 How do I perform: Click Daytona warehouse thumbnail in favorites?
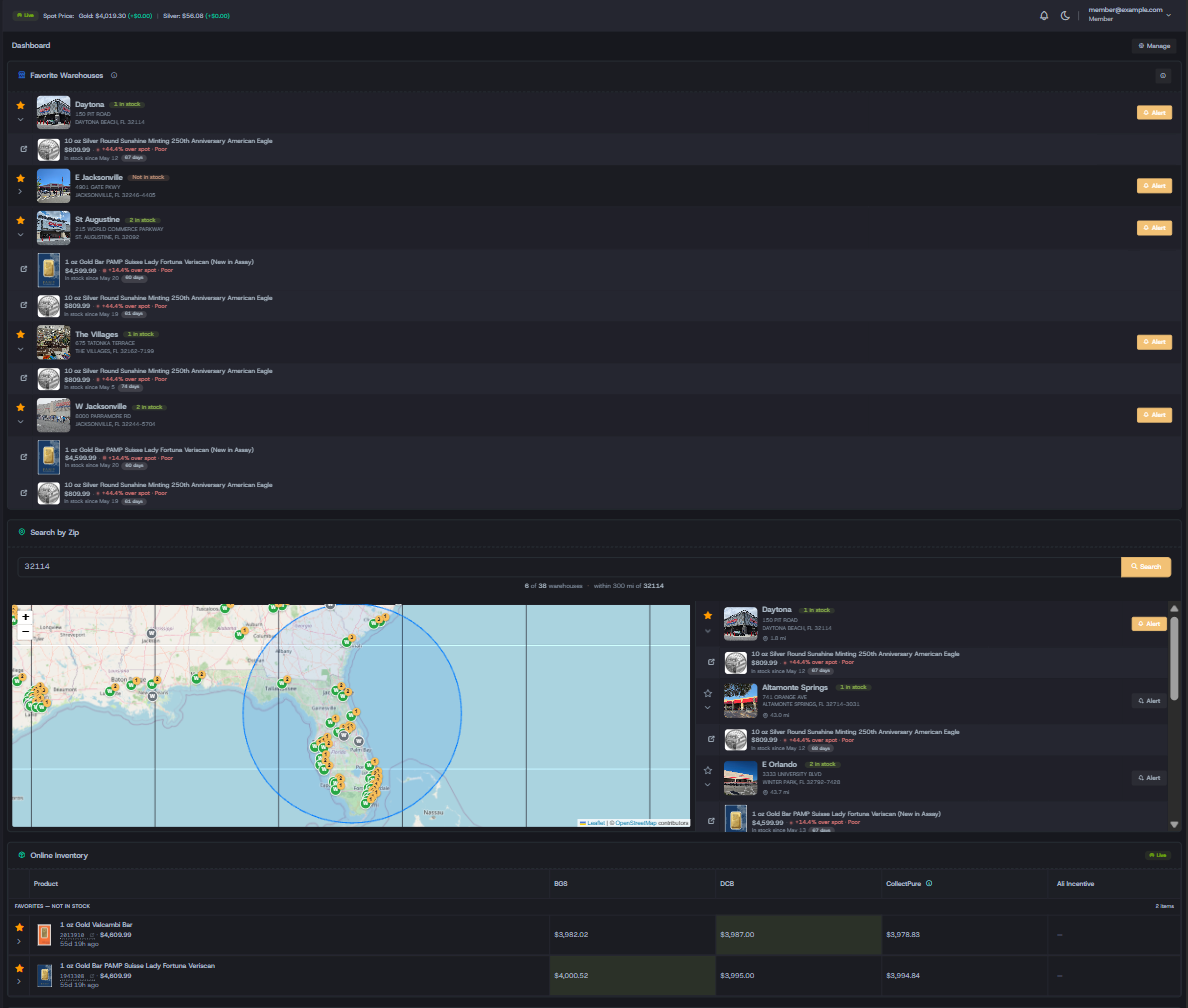53,112
